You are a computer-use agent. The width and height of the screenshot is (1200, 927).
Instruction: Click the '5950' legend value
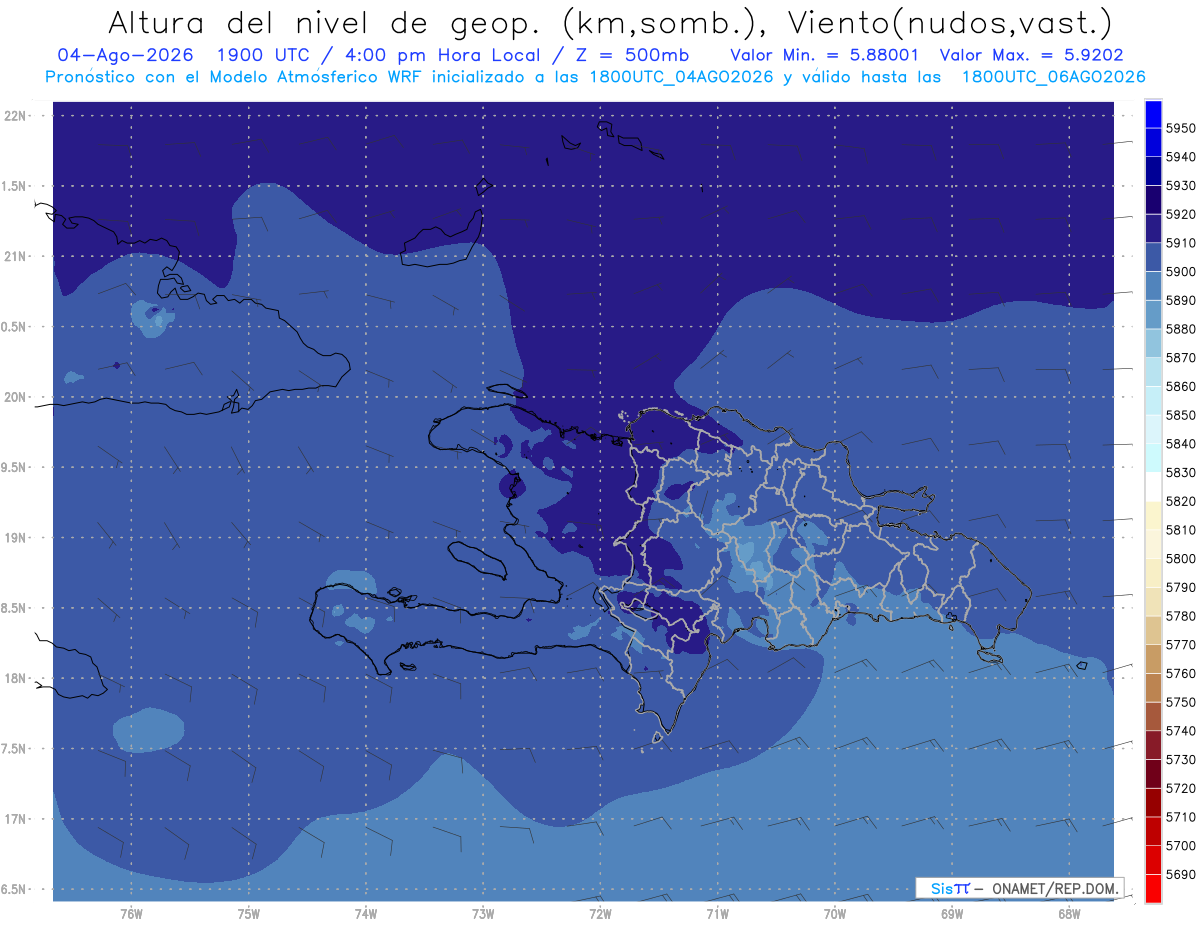point(1181,129)
